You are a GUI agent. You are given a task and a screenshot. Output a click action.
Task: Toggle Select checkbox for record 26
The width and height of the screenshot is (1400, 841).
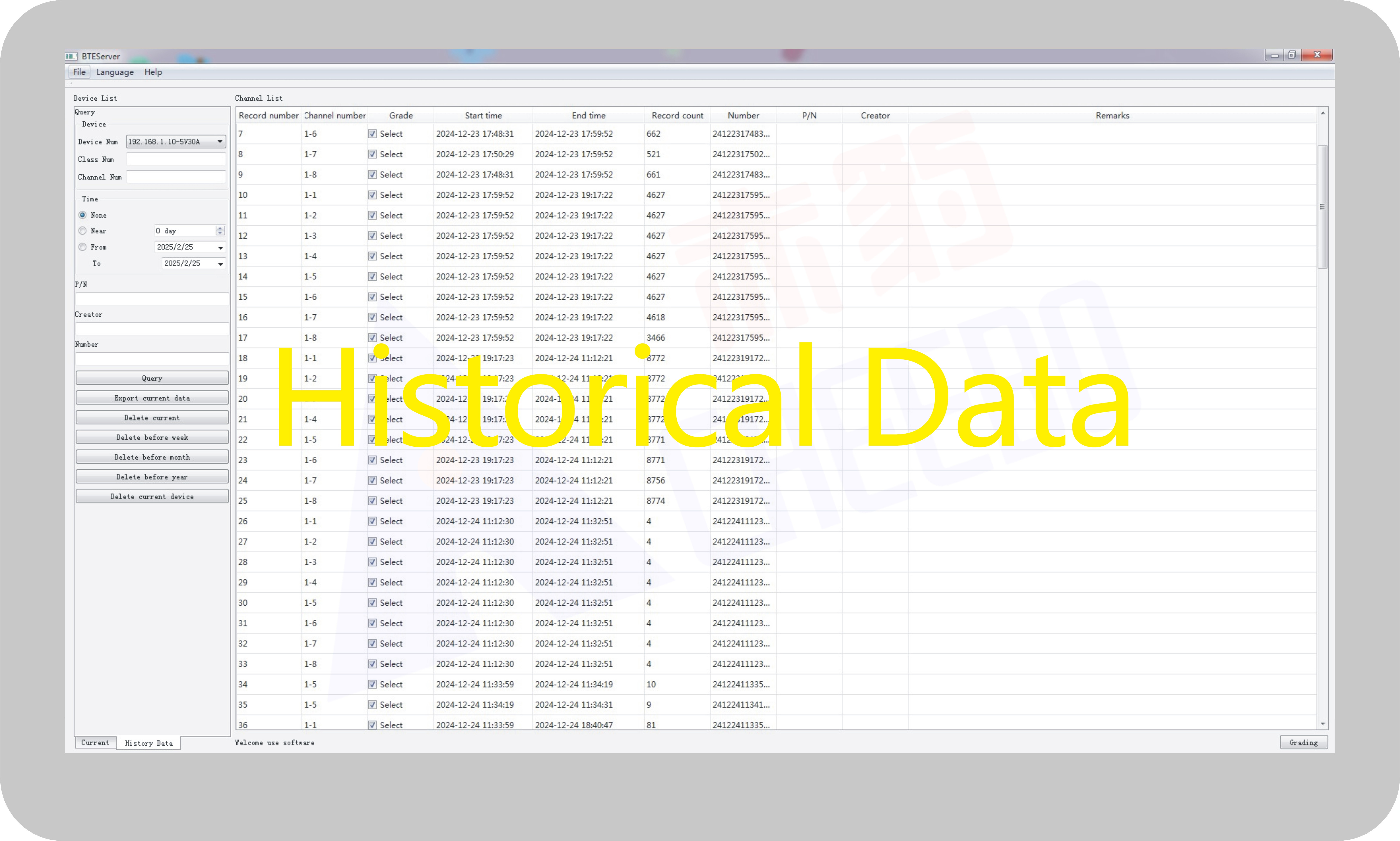[x=372, y=521]
